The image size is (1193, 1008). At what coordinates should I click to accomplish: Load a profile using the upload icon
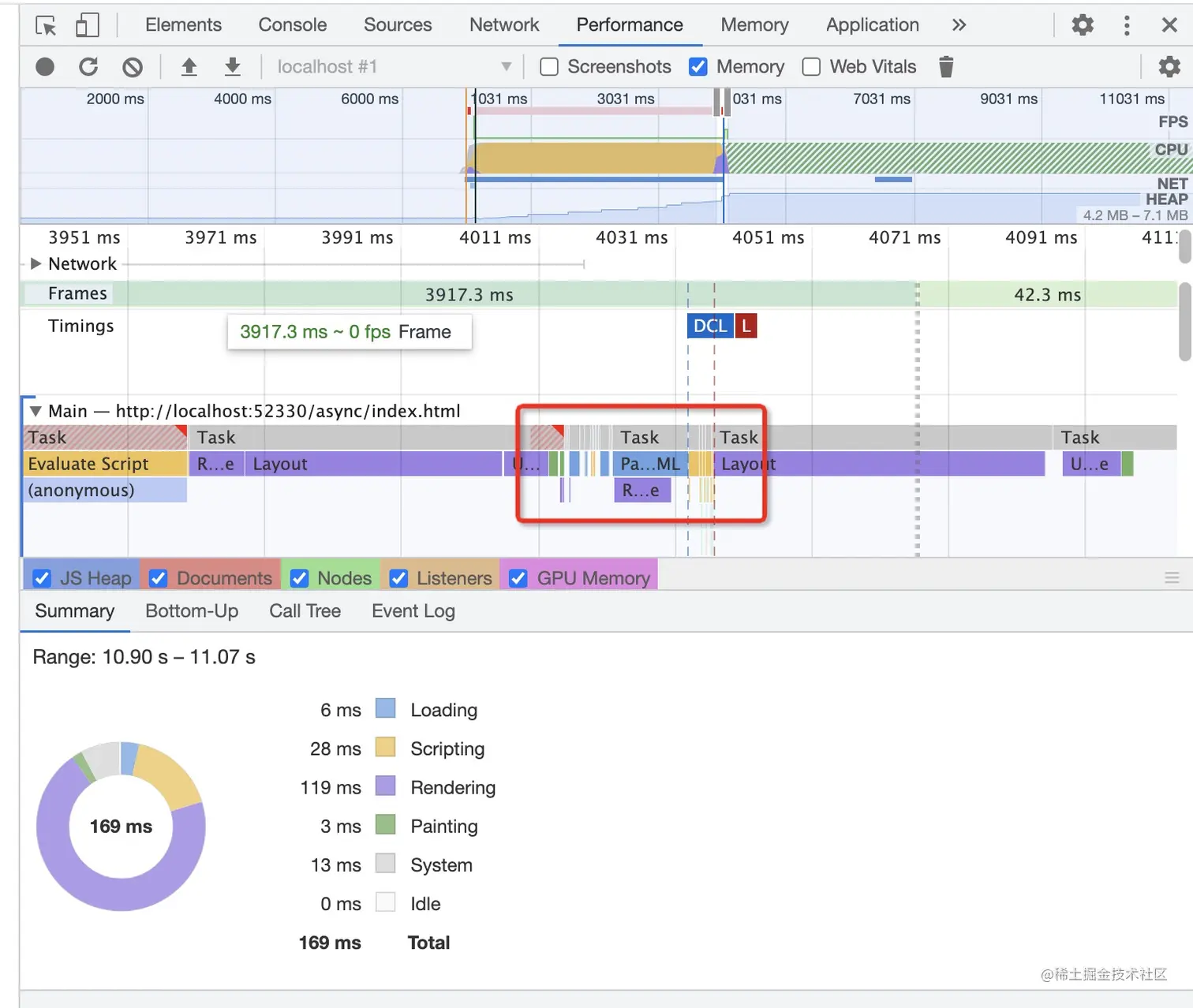click(189, 67)
